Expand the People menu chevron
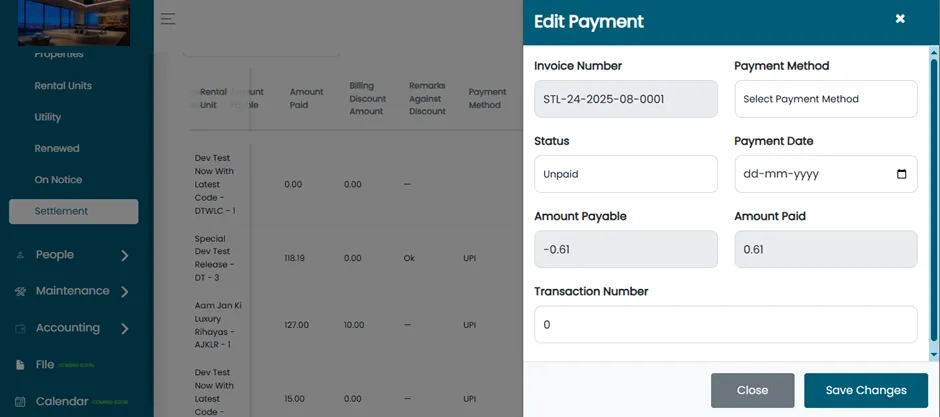This screenshot has width=940, height=417. (125, 255)
